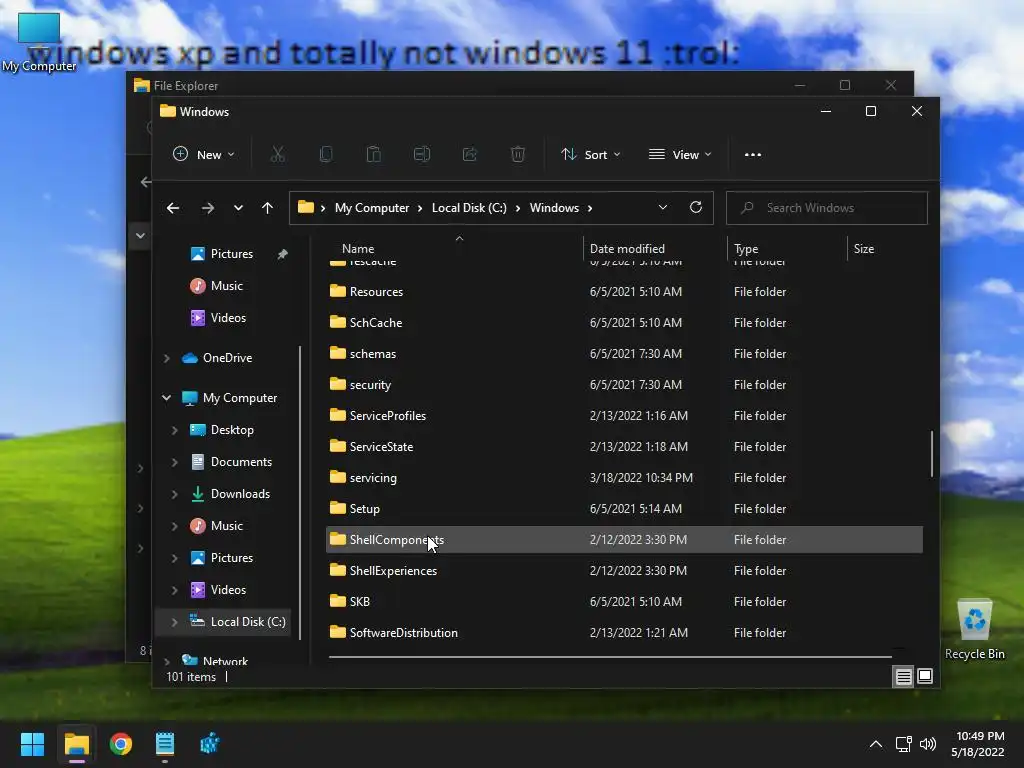Sort by the Name column header
Viewport: 1024px width, 768px height.
point(358,249)
